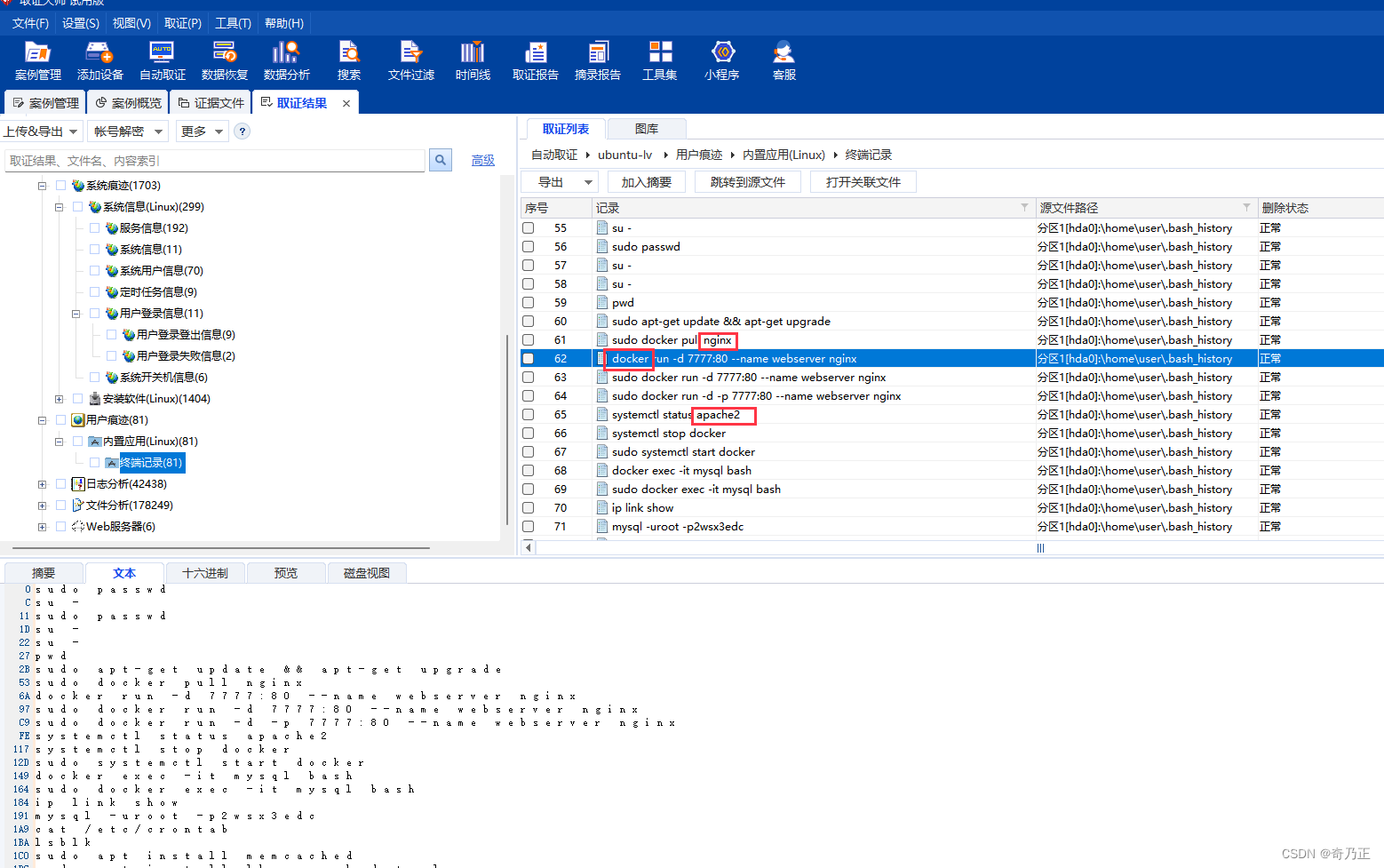Click the magnifier search button beside the index field
The height and width of the screenshot is (868, 1384).
point(441,160)
